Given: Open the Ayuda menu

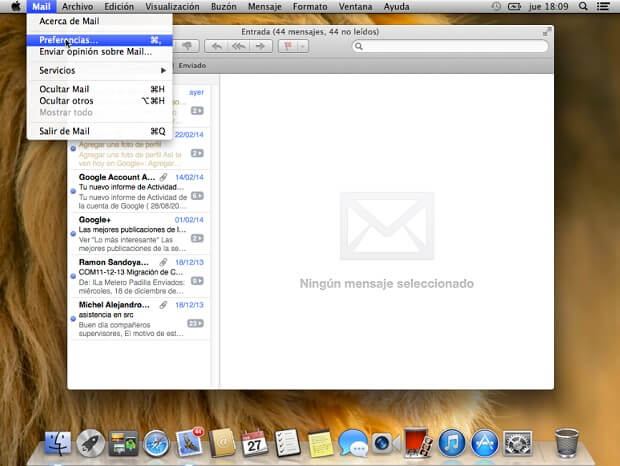Looking at the screenshot, I should (396, 7).
